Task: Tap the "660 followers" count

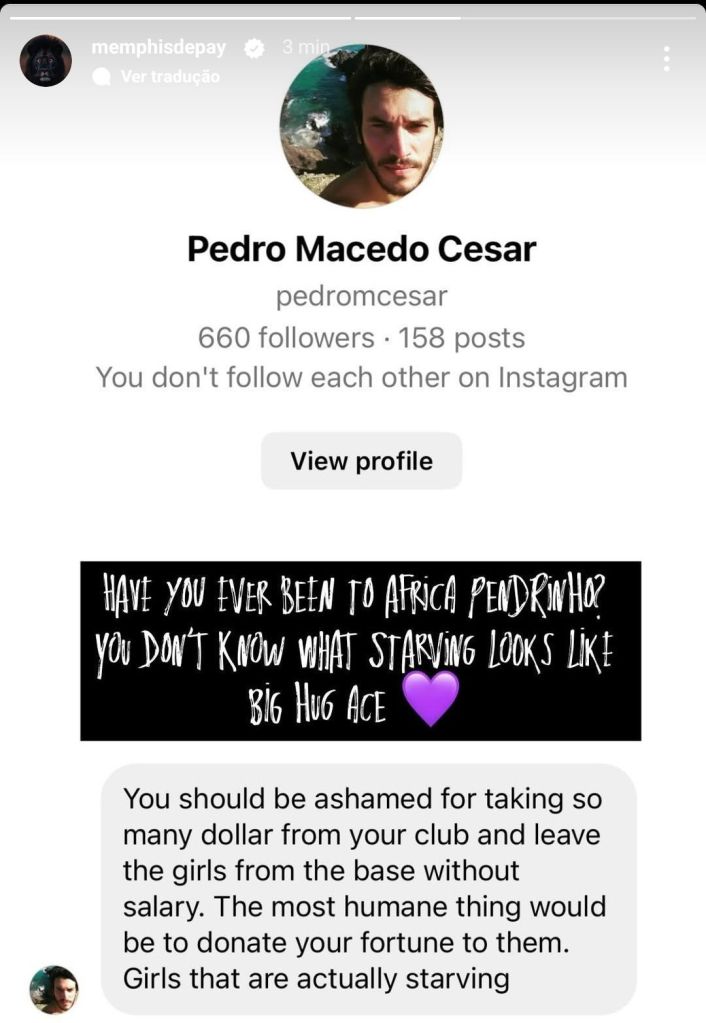Action: [286, 337]
